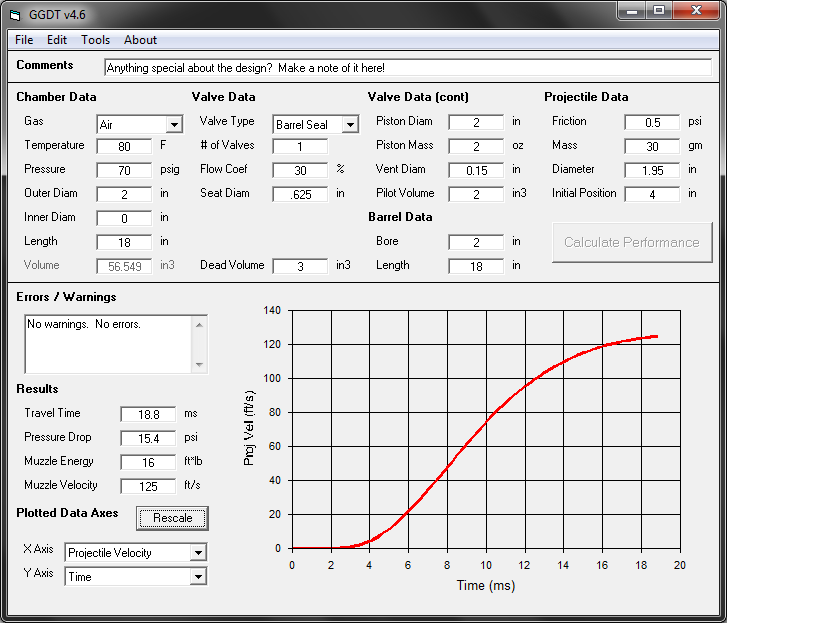Select the projectile Mass field

click(652, 146)
